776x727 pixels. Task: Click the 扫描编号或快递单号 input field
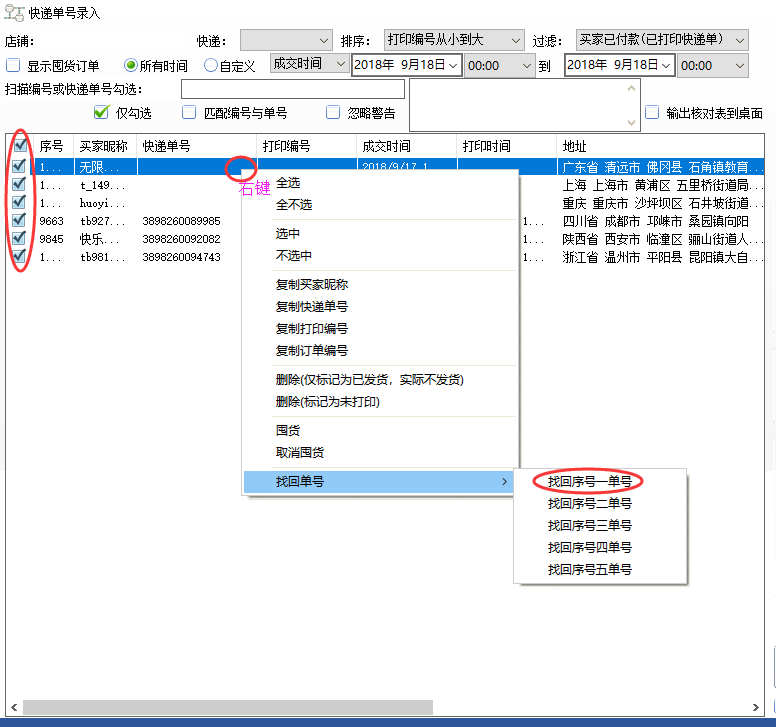292,90
